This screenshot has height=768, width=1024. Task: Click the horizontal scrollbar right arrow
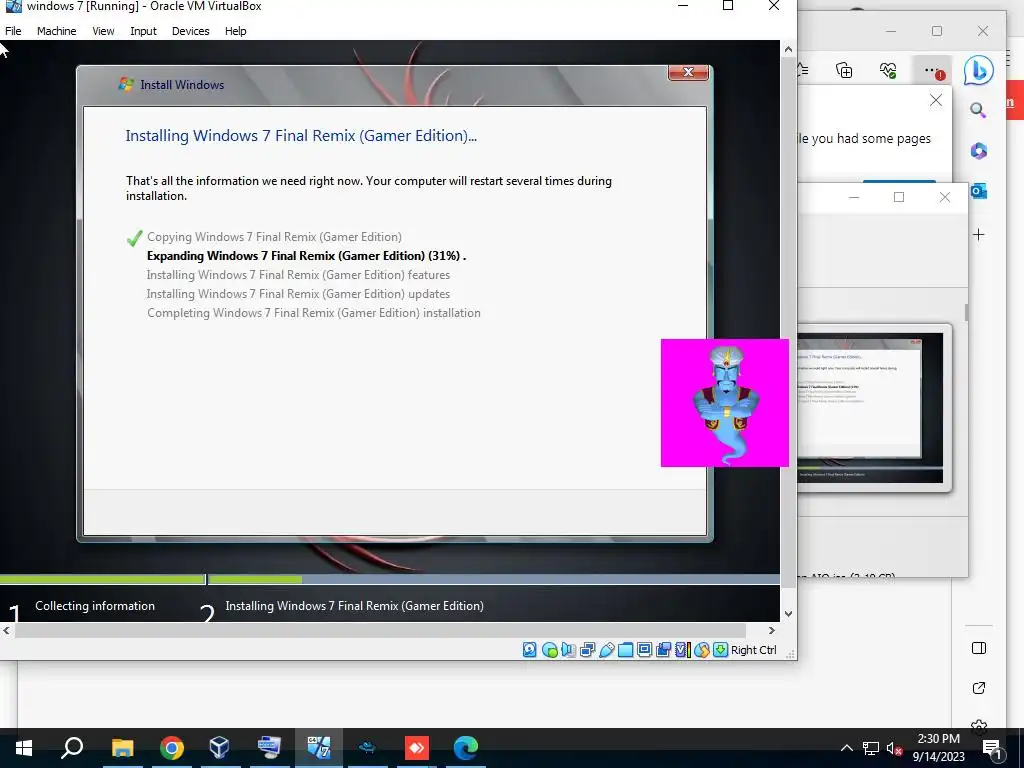[772, 630]
